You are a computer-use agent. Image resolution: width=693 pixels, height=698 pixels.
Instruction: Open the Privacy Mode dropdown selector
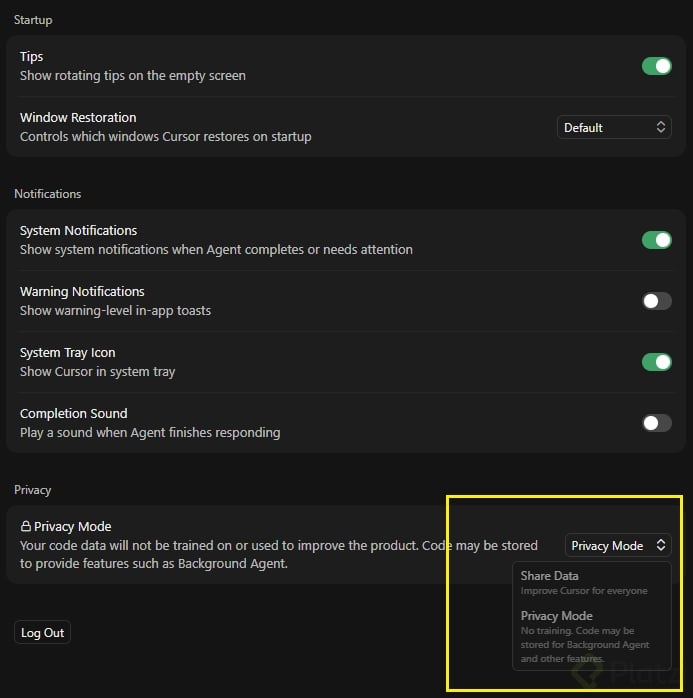coord(618,545)
